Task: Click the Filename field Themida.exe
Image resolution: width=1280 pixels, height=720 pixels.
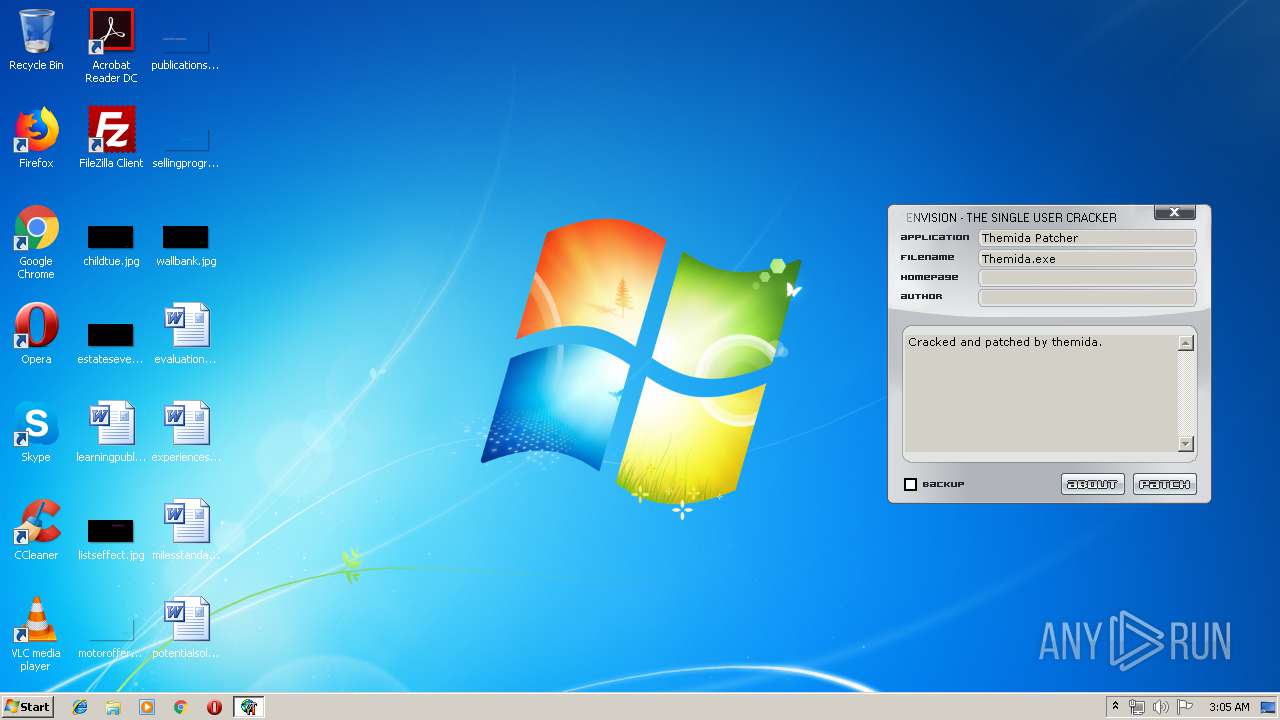Action: click(x=1087, y=258)
